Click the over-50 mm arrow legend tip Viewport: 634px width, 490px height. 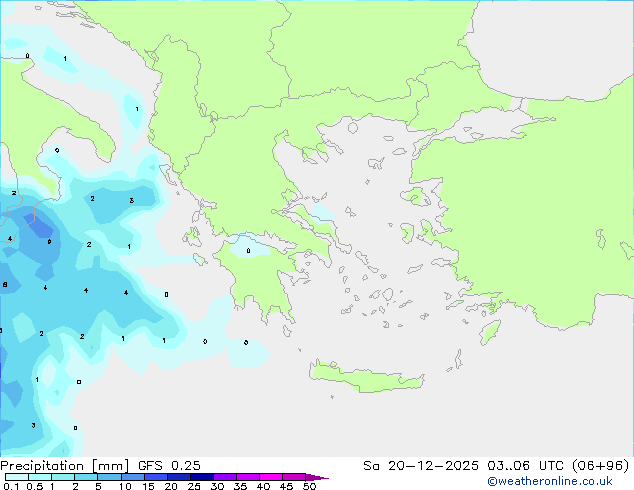click(317, 477)
